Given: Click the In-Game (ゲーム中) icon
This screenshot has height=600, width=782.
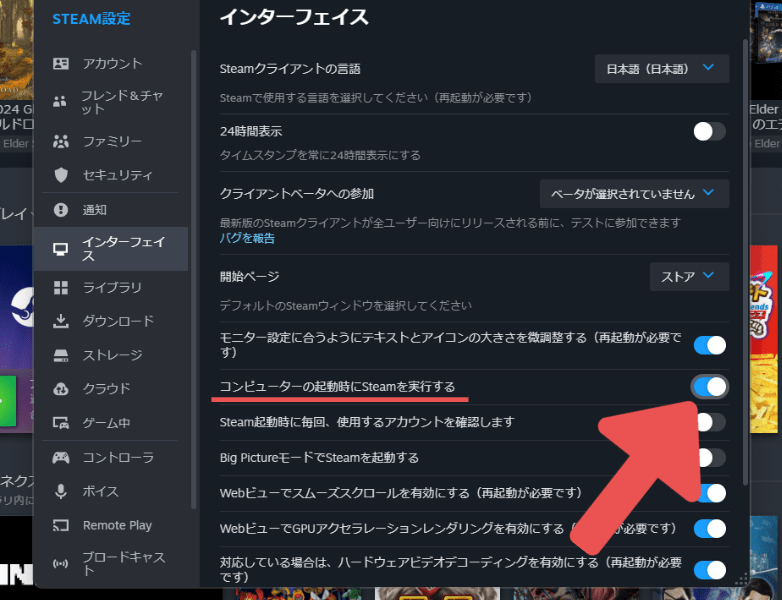Looking at the screenshot, I should [x=61, y=423].
